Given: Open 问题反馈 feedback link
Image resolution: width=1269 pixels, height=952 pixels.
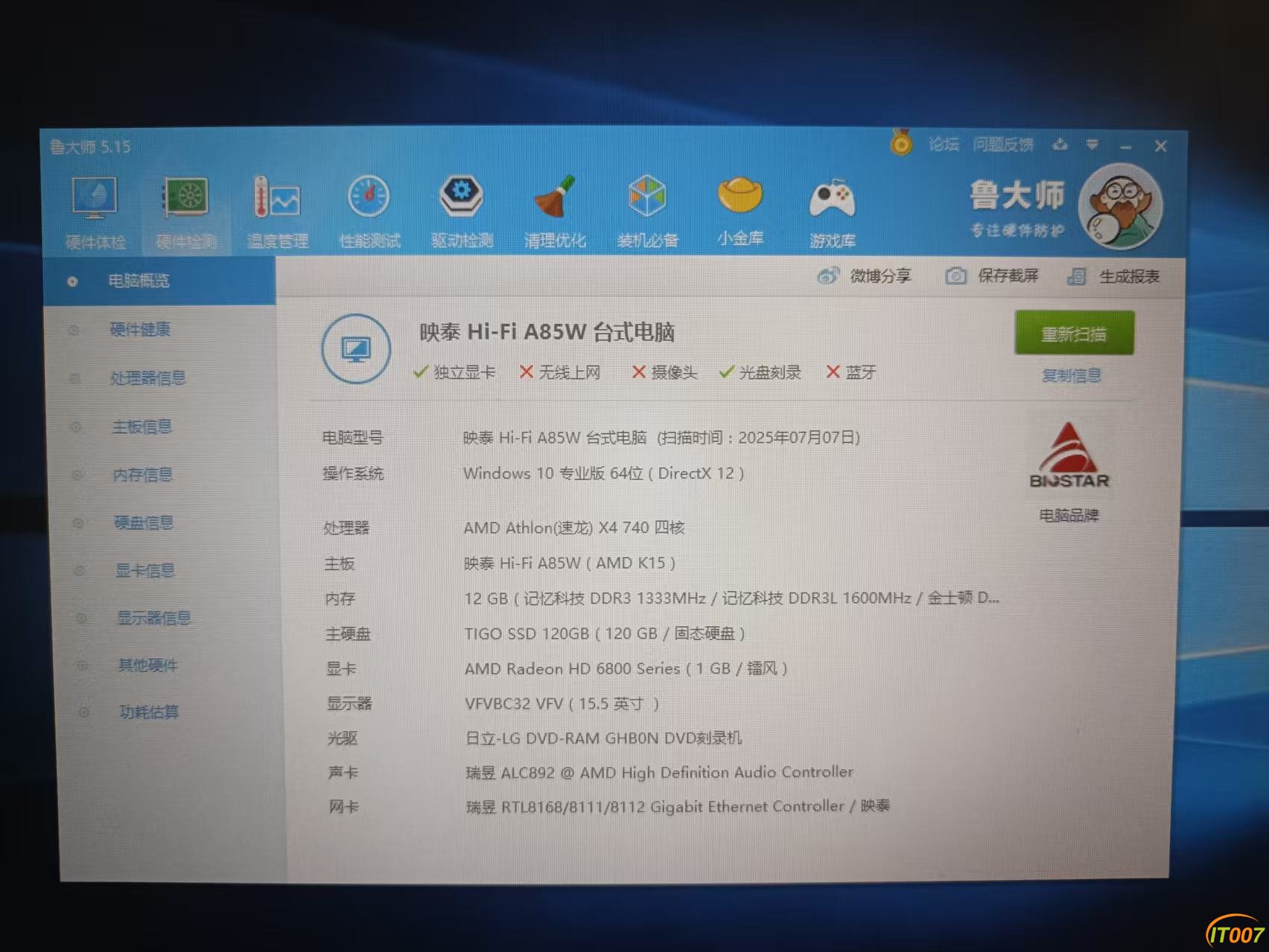Looking at the screenshot, I should [1003, 144].
